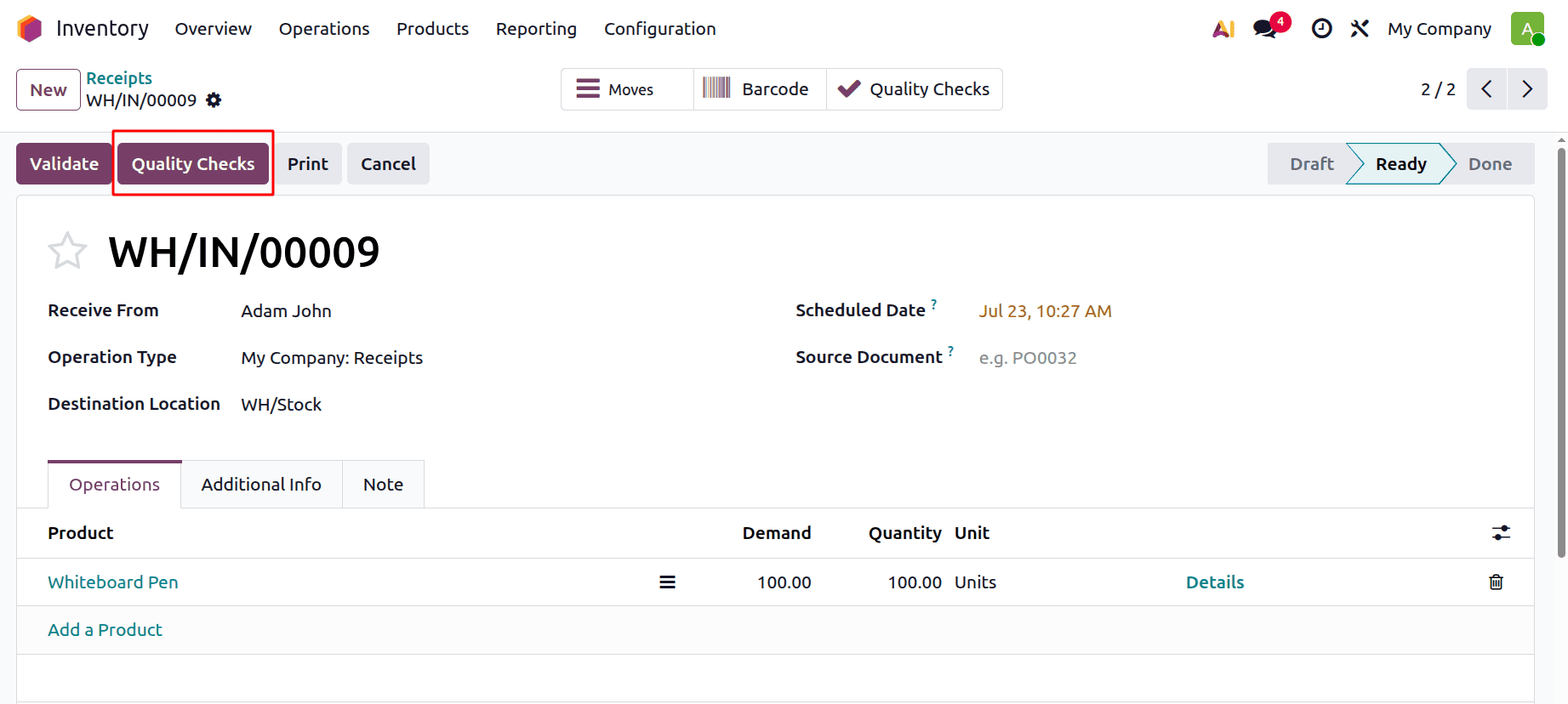Image resolution: width=1568 pixels, height=704 pixels.
Task: Click the WH/IN/00009 record title
Action: (x=244, y=252)
